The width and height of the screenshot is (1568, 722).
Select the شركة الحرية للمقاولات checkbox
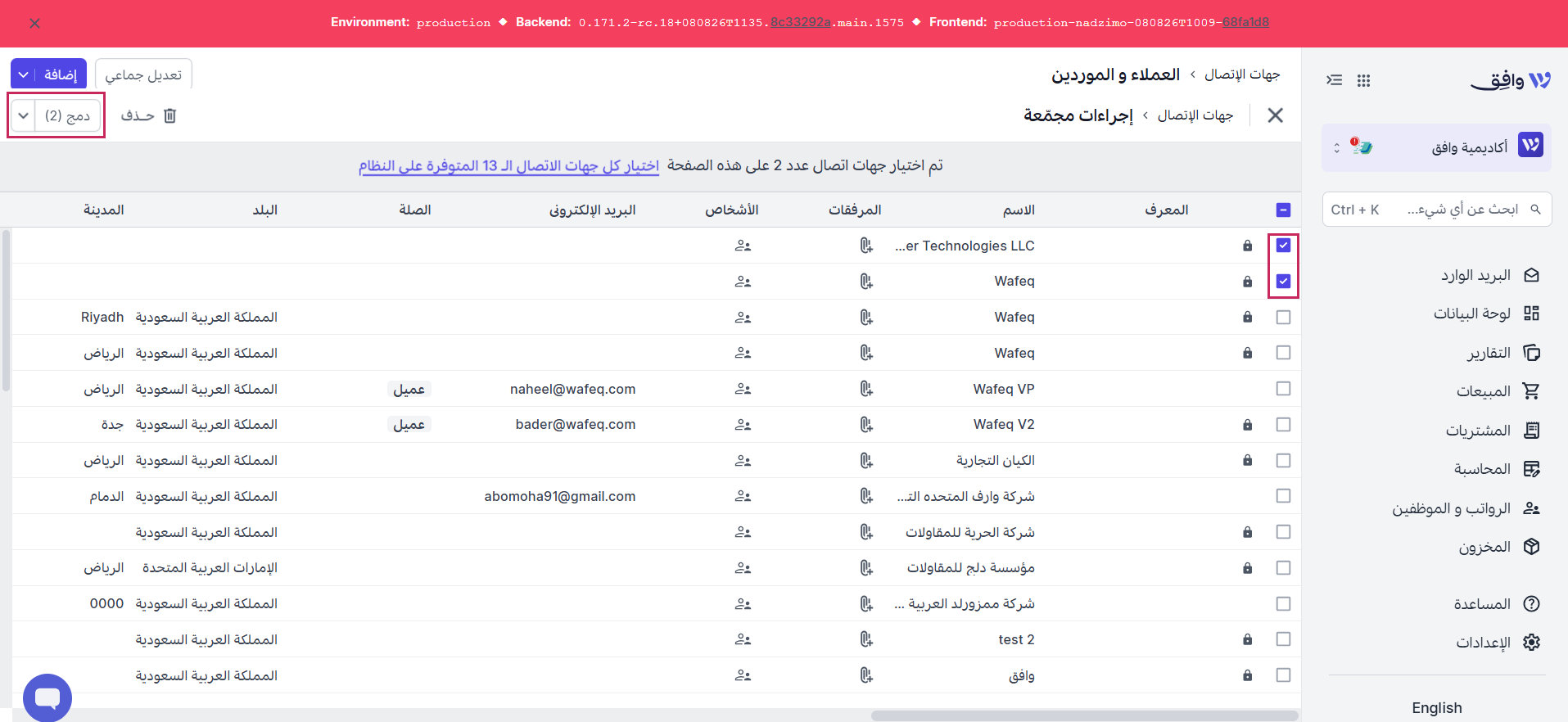click(1283, 532)
